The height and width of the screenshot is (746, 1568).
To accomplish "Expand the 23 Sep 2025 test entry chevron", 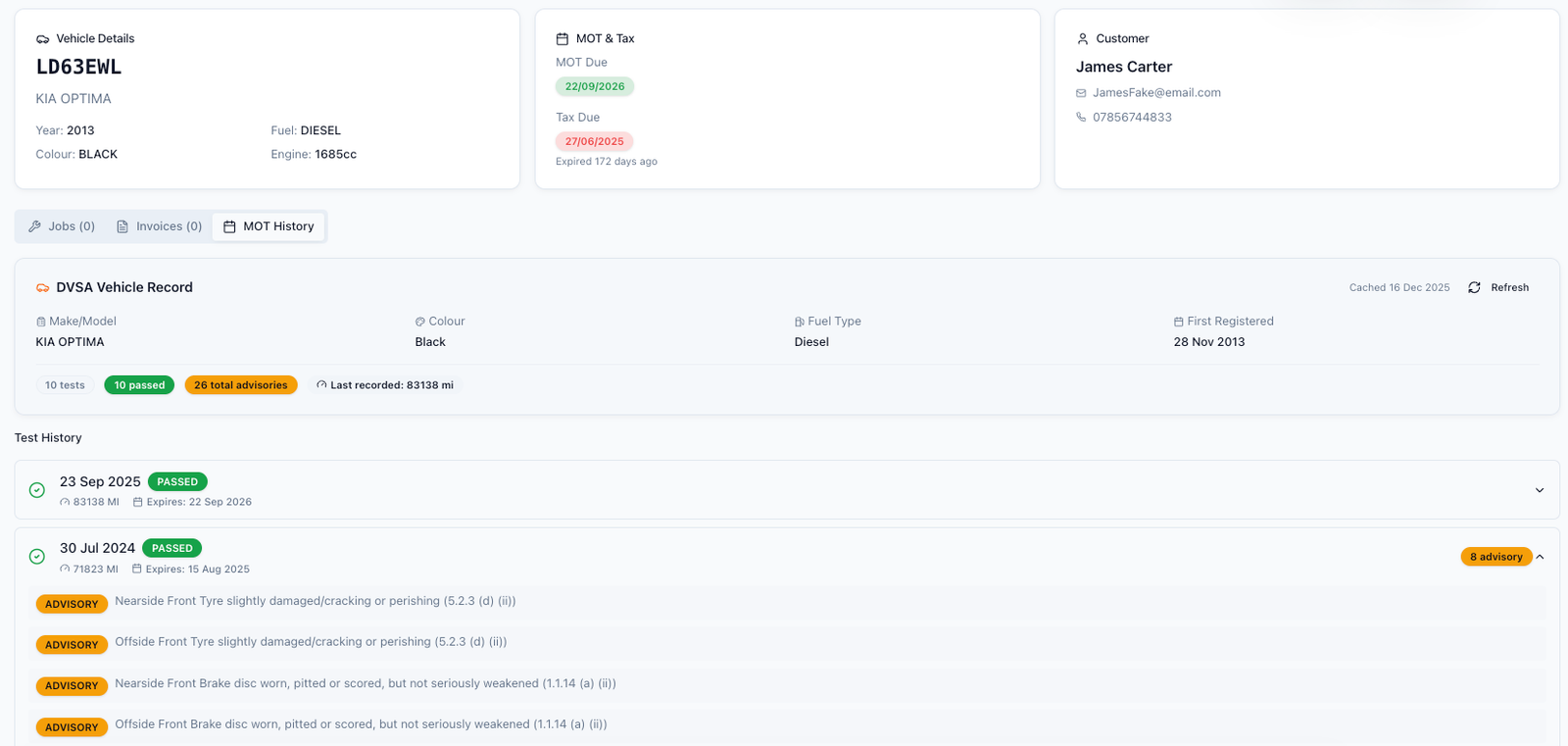I will 1540,490.
